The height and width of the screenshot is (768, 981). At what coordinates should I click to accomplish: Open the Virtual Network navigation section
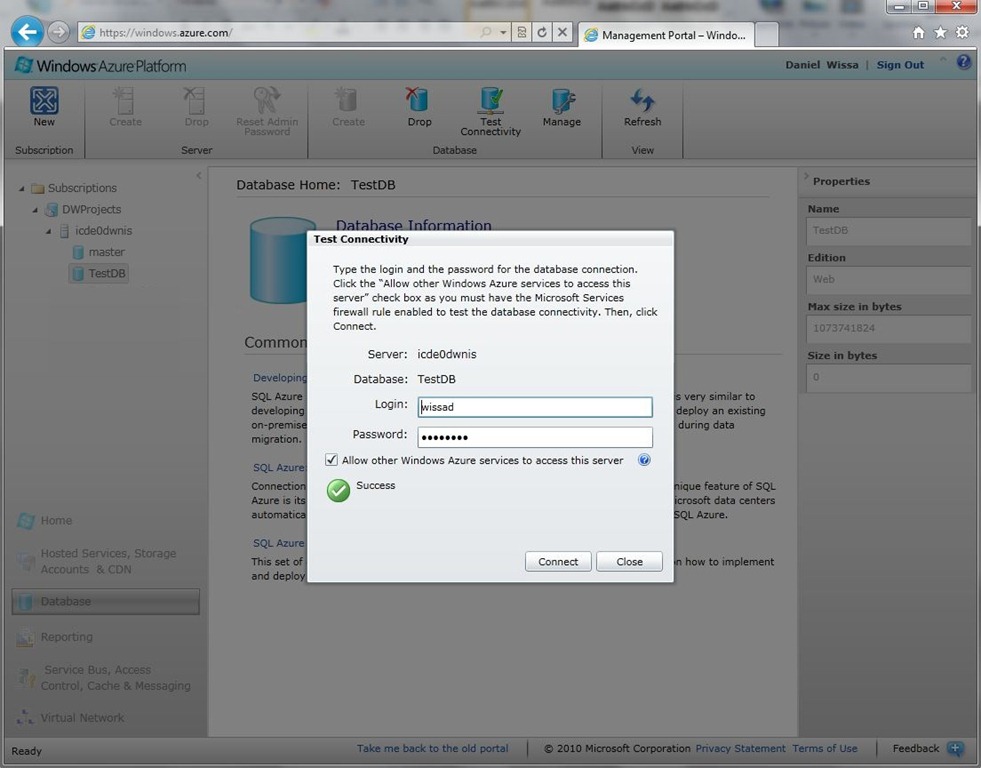[x=70, y=717]
